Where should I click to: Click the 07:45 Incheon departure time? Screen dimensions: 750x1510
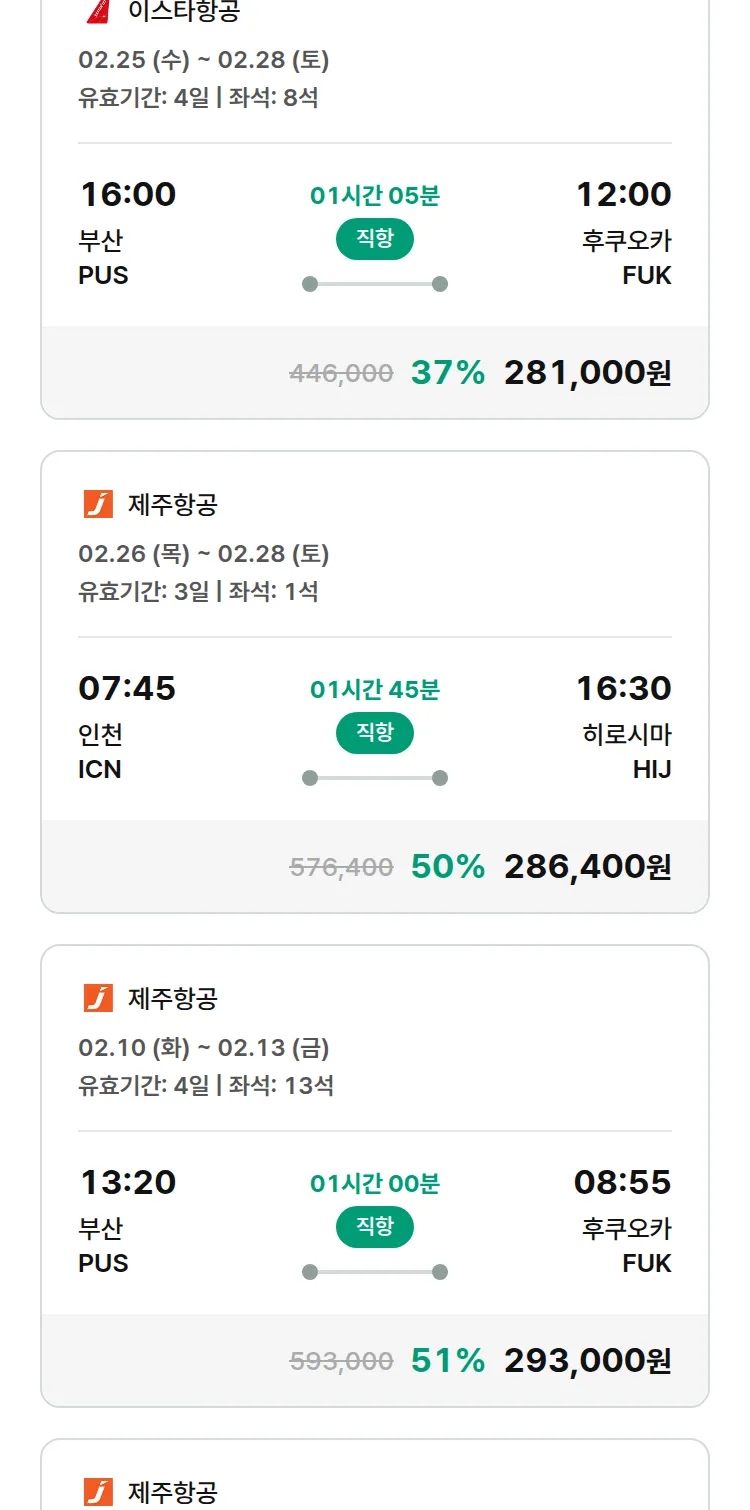[127, 688]
